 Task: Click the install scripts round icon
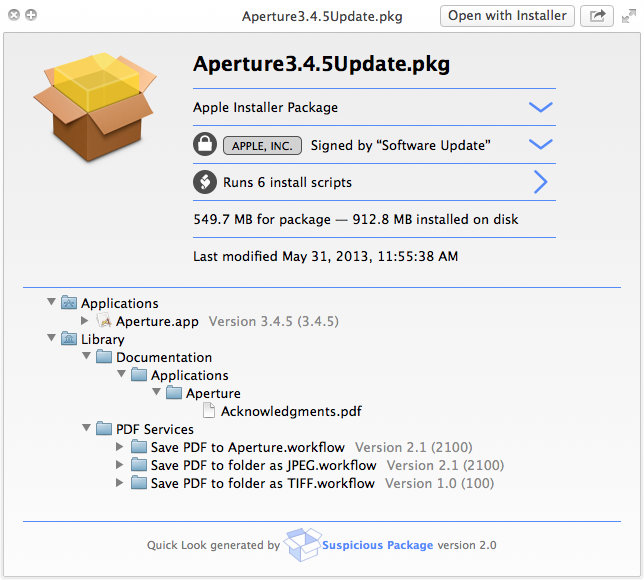205,182
